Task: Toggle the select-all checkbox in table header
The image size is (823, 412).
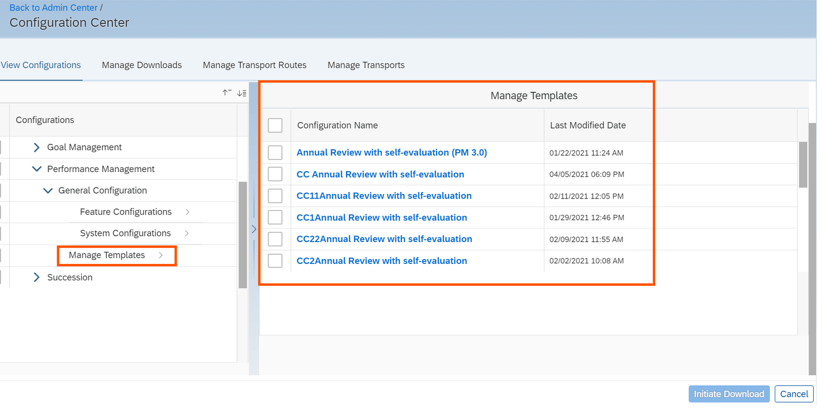Action: pyautogui.click(x=275, y=126)
